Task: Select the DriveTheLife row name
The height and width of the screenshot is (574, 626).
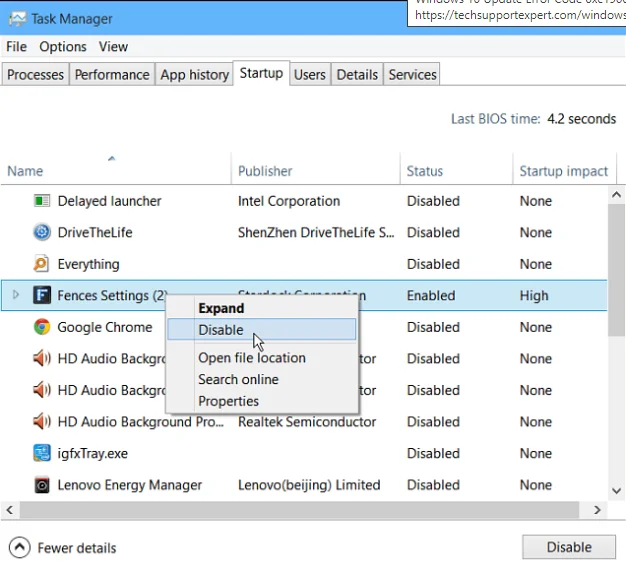Action: pyautogui.click(x=95, y=232)
